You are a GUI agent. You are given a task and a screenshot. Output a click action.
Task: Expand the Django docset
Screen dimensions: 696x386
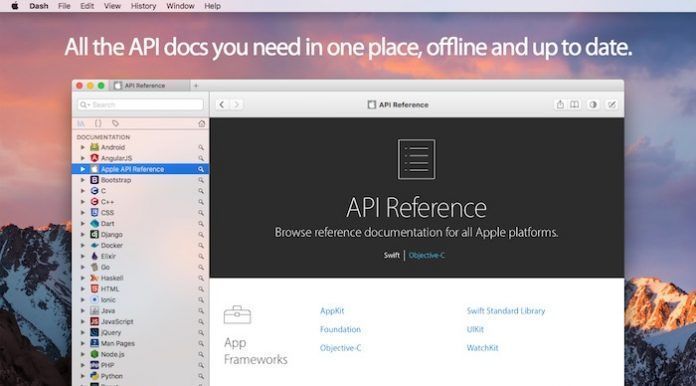83,234
